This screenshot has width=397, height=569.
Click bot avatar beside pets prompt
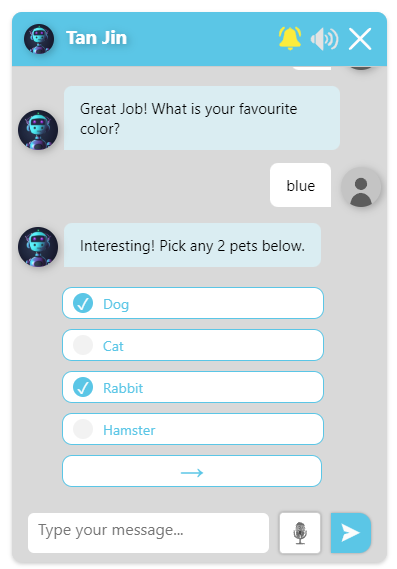[x=38, y=247]
